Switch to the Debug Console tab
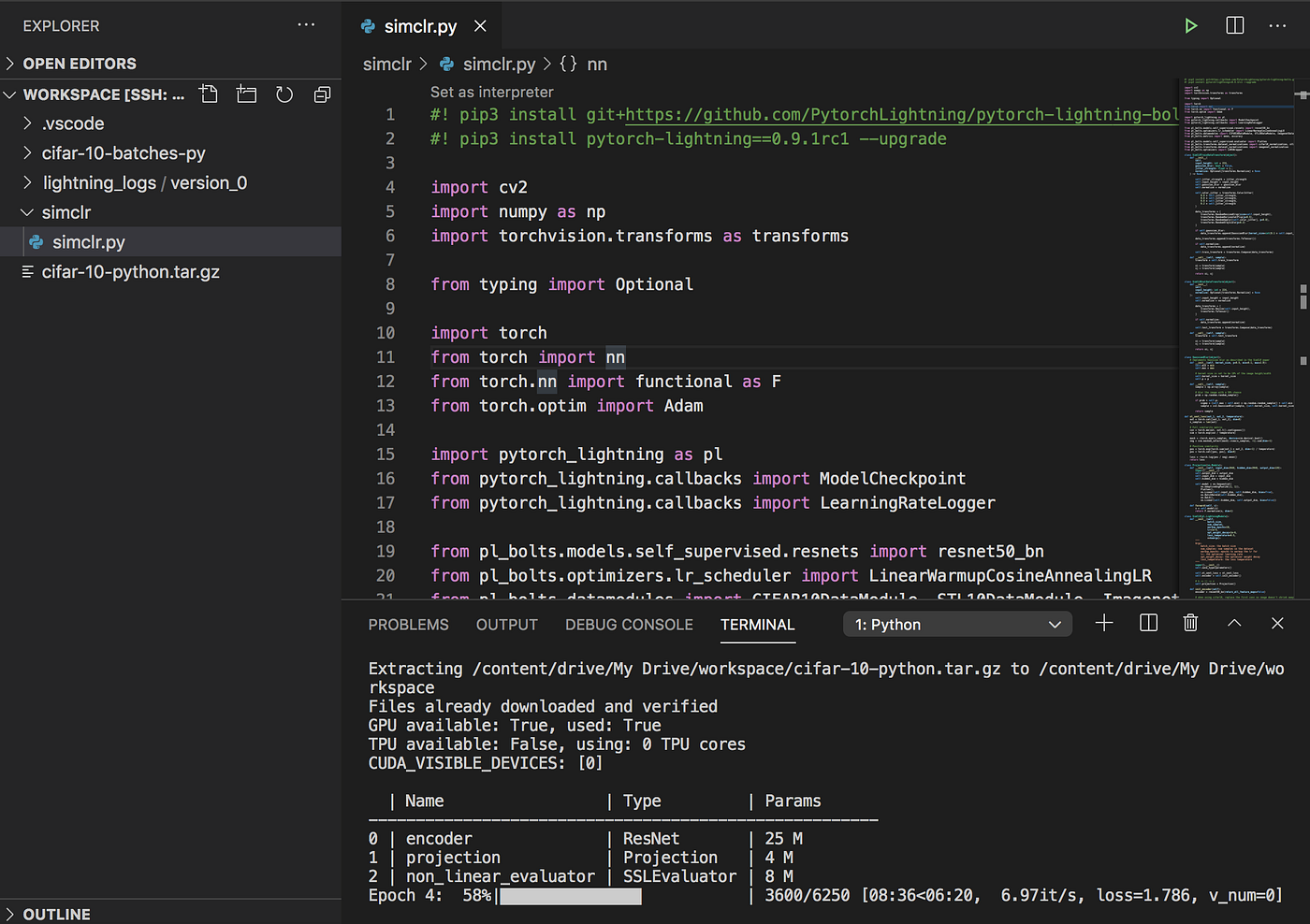This screenshot has height=924, width=1310. tap(629, 624)
